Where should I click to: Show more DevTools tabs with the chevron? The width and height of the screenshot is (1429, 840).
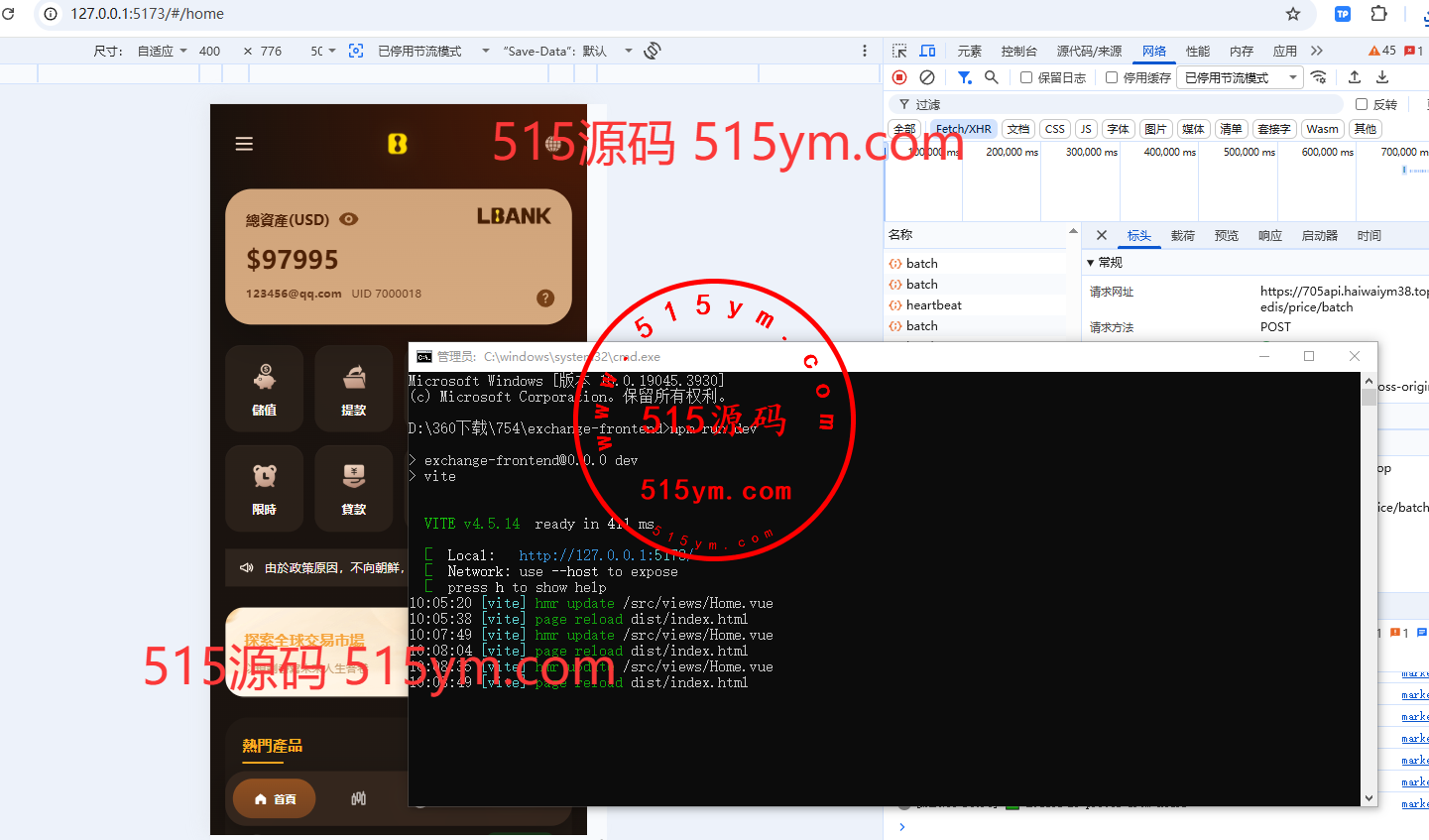coord(1317,51)
